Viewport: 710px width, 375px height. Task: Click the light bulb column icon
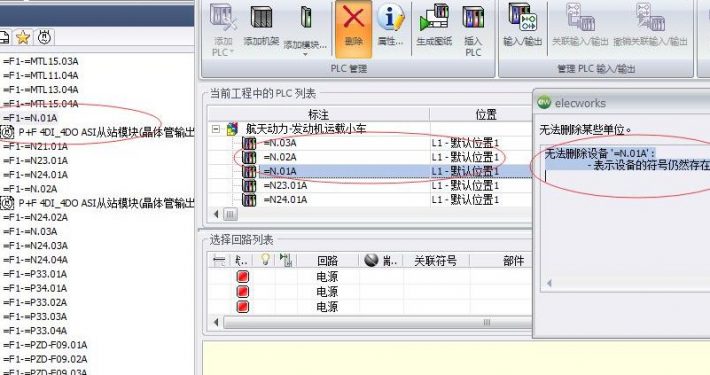[x=265, y=260]
